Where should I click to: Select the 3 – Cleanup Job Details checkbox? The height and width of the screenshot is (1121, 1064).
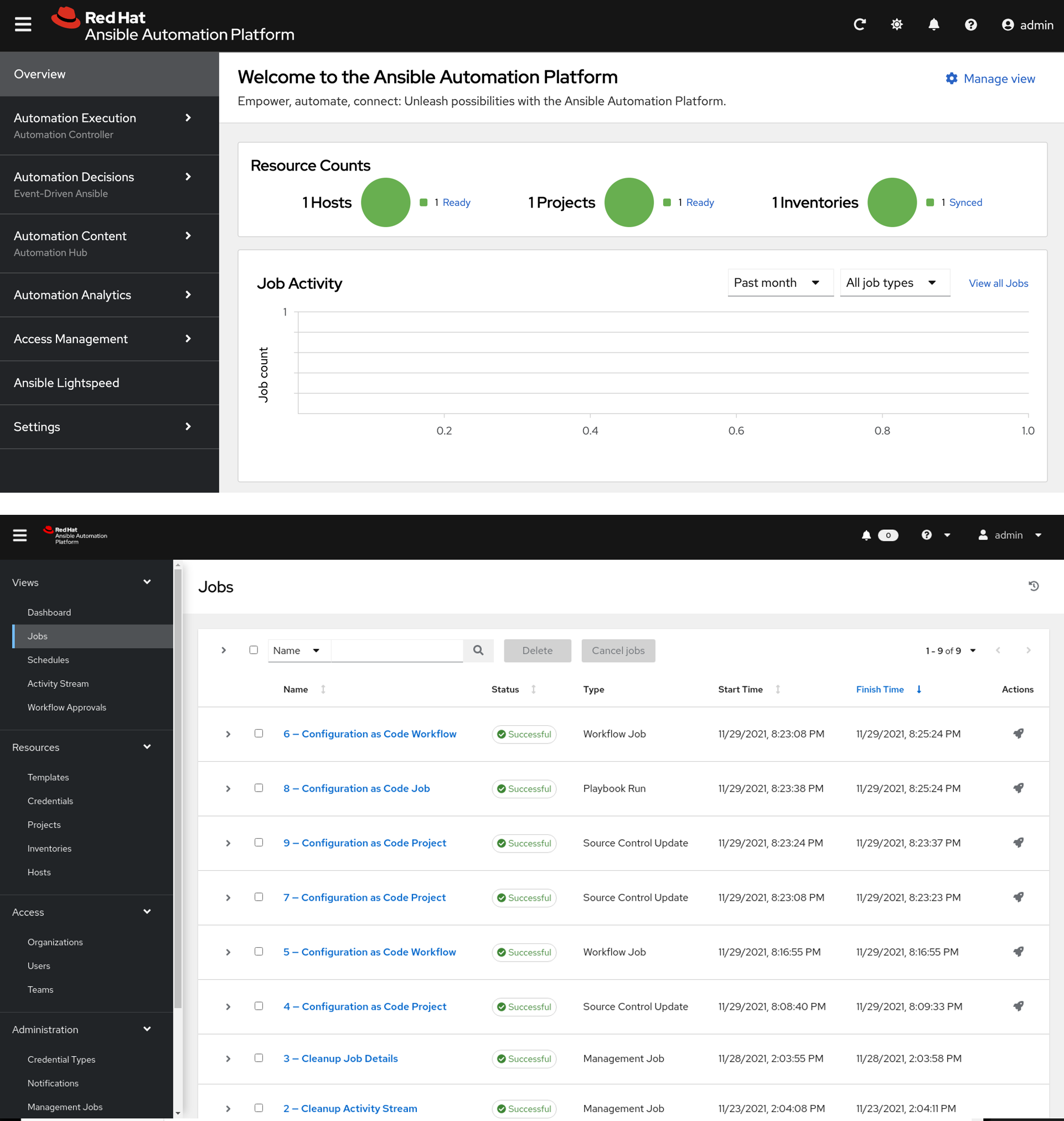coord(259,1057)
